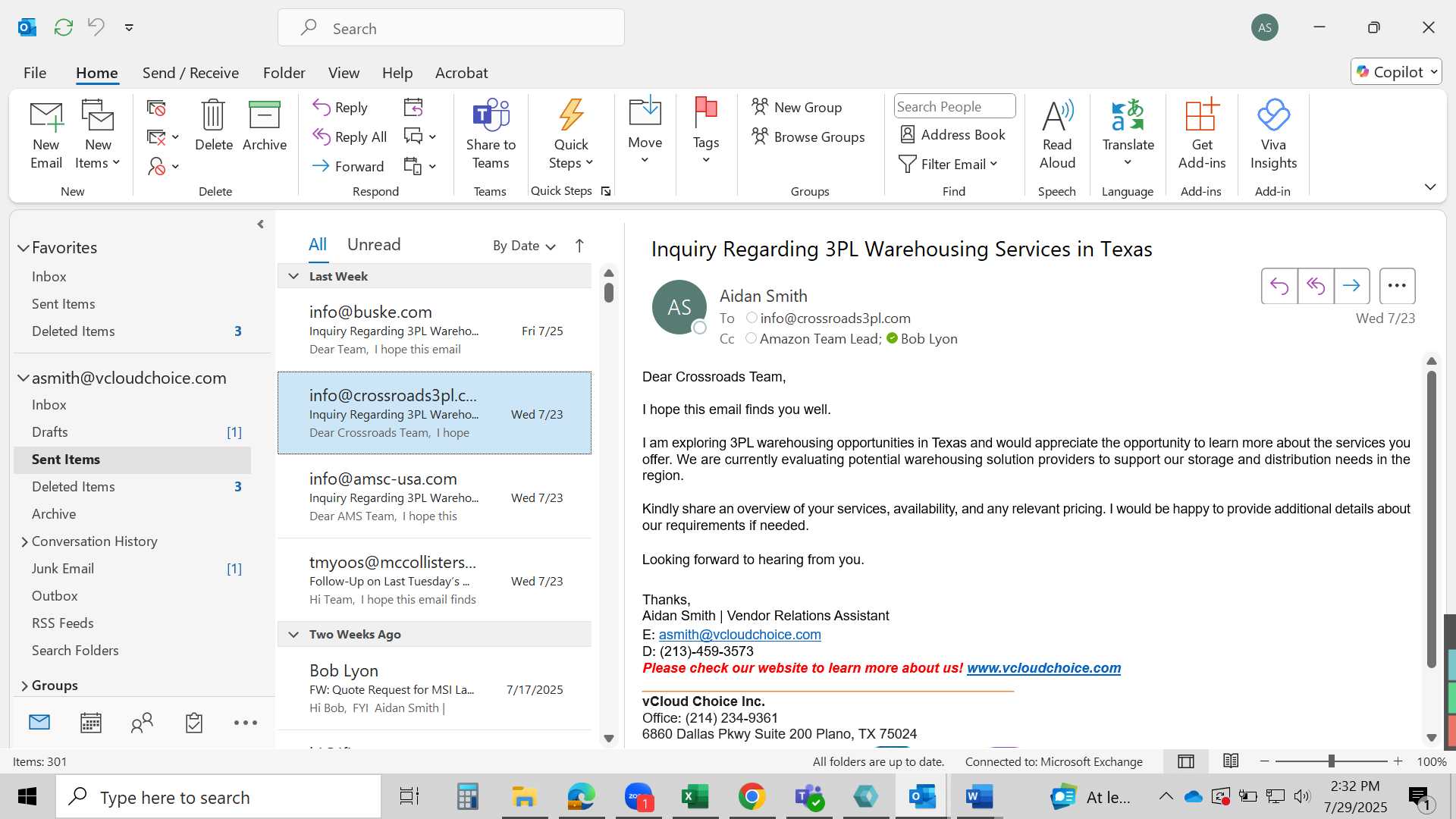Click New Group

click(797, 107)
